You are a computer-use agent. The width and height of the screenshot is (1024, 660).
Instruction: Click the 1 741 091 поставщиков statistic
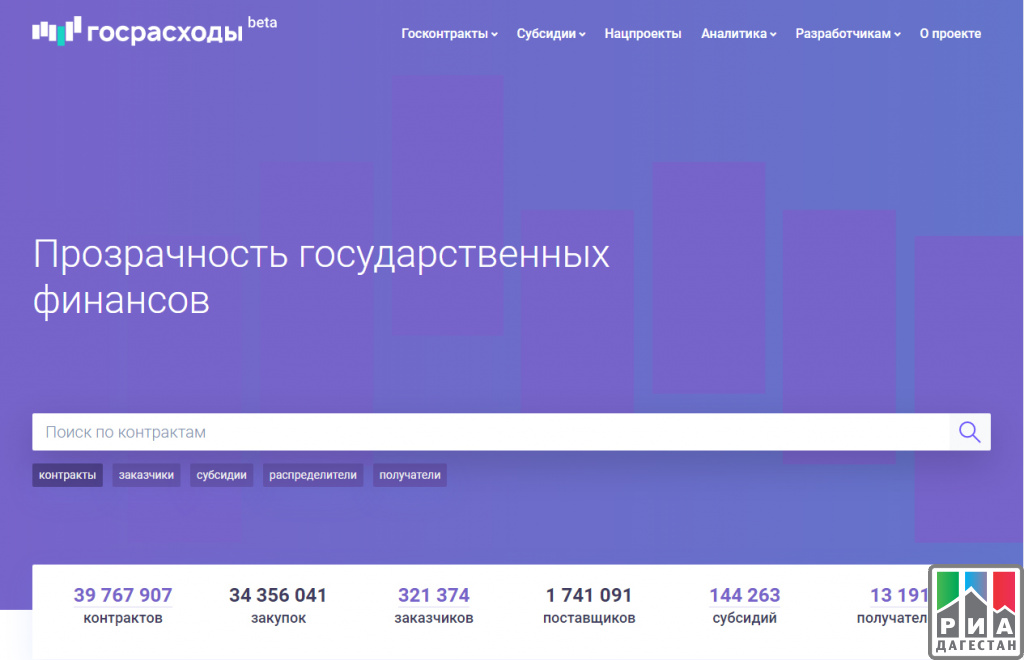(x=589, y=605)
